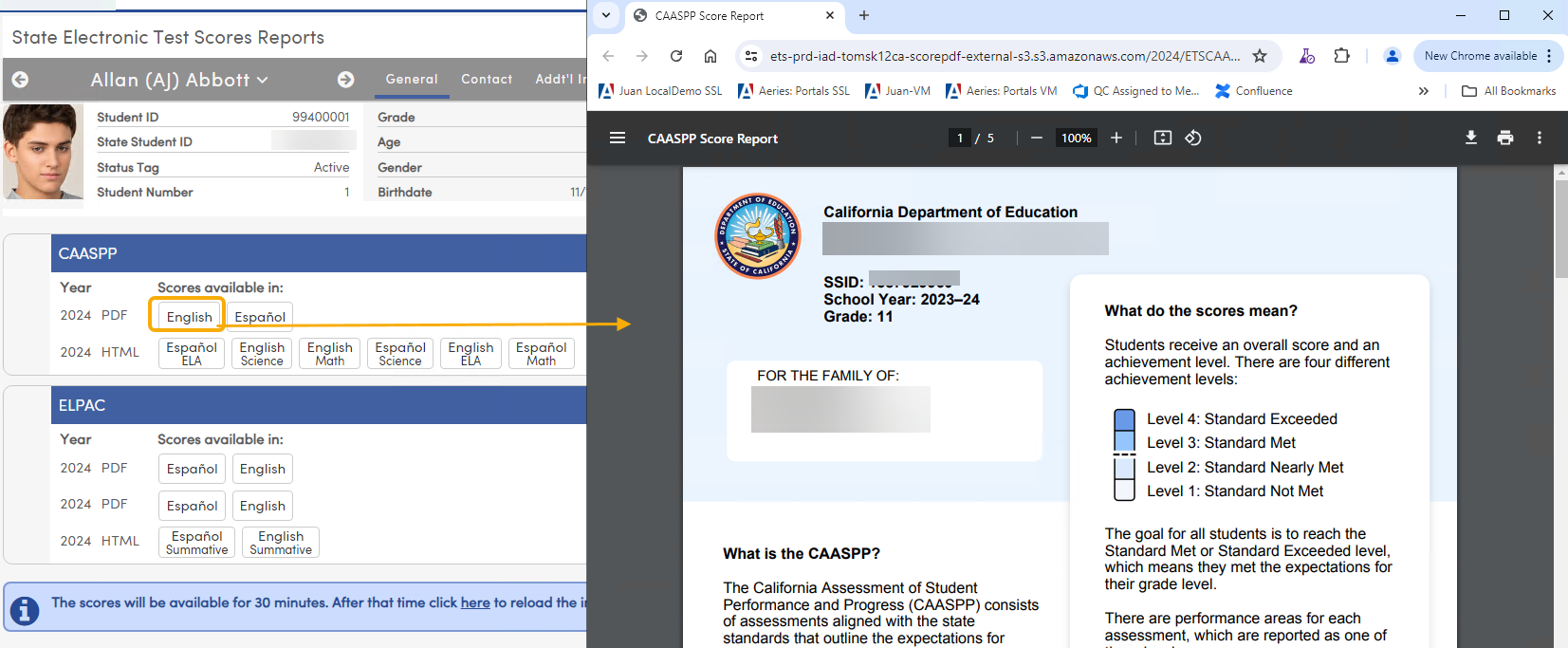Image resolution: width=1568 pixels, height=648 pixels.
Task: Open second ELPAC 2024 PDF Español report
Action: point(193,506)
